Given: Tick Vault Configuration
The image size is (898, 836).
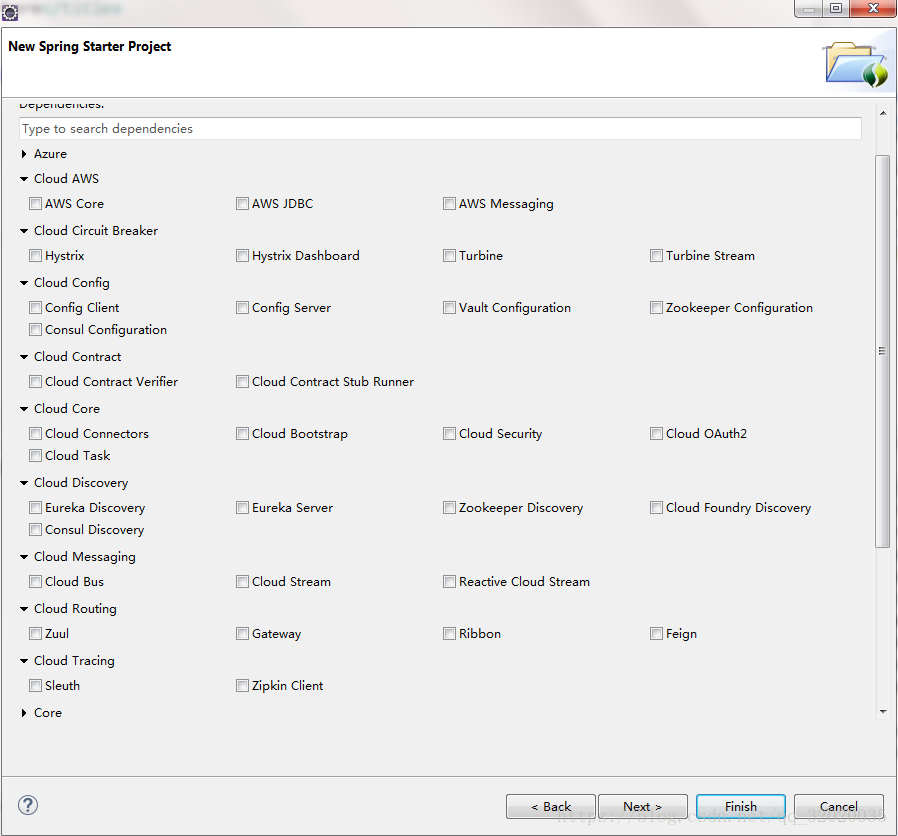Looking at the screenshot, I should (449, 307).
